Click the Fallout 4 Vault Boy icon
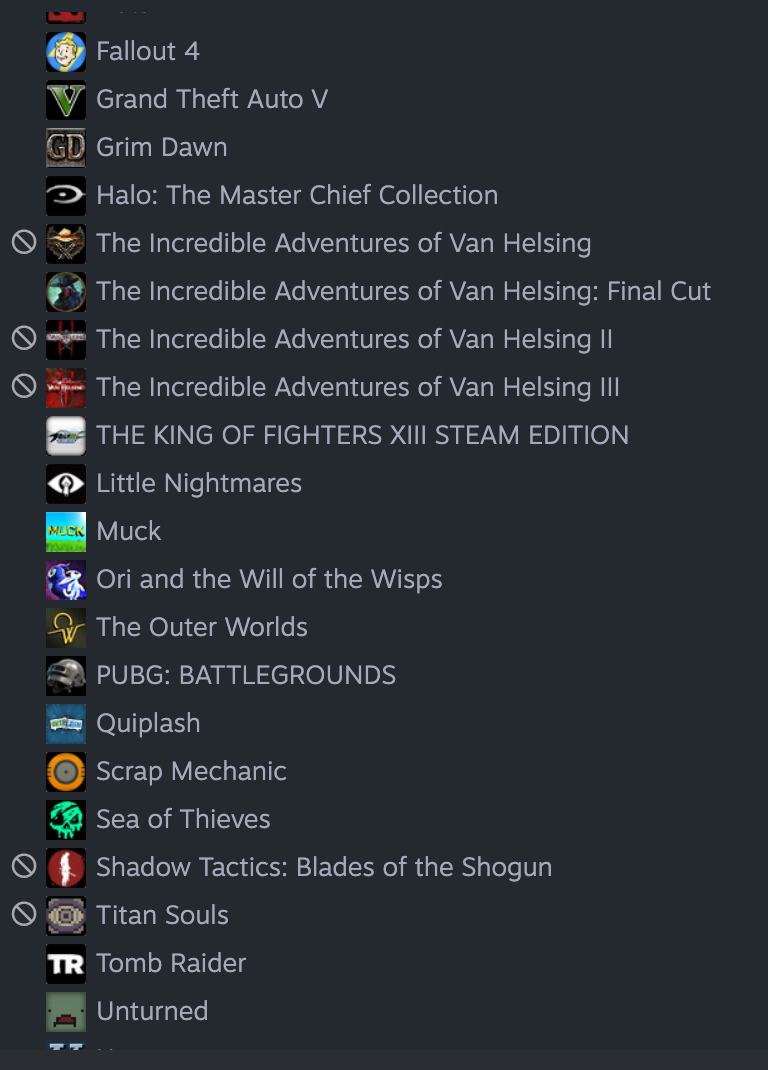This screenshot has height=1070, width=768. click(x=66, y=52)
